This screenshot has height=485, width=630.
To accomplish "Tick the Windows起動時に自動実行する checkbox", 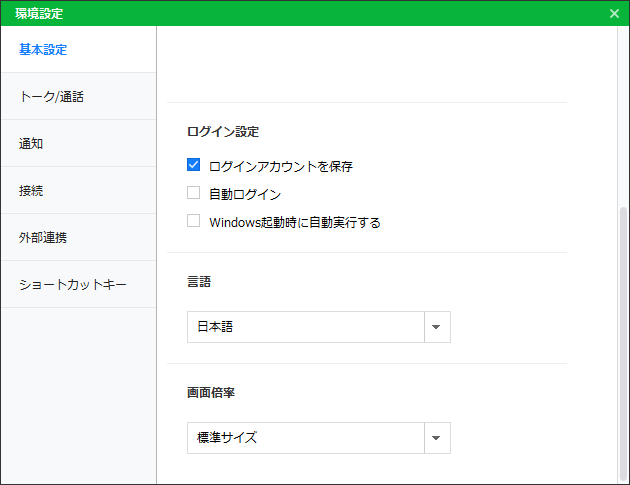I will [194, 222].
